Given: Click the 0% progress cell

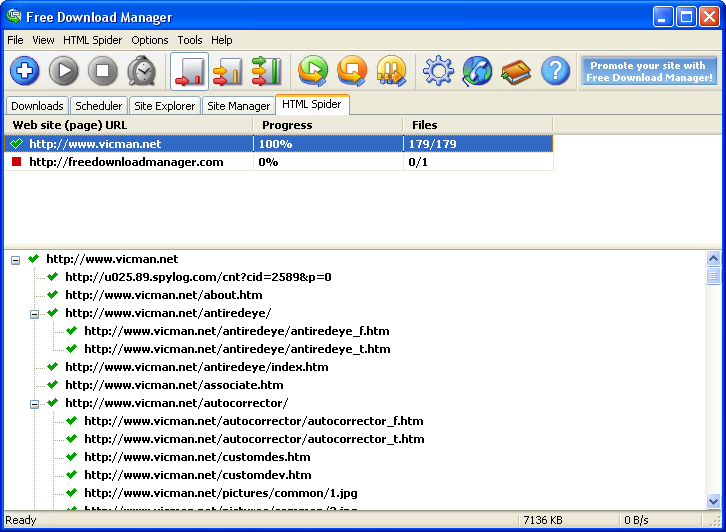Looking at the screenshot, I should (x=328, y=162).
